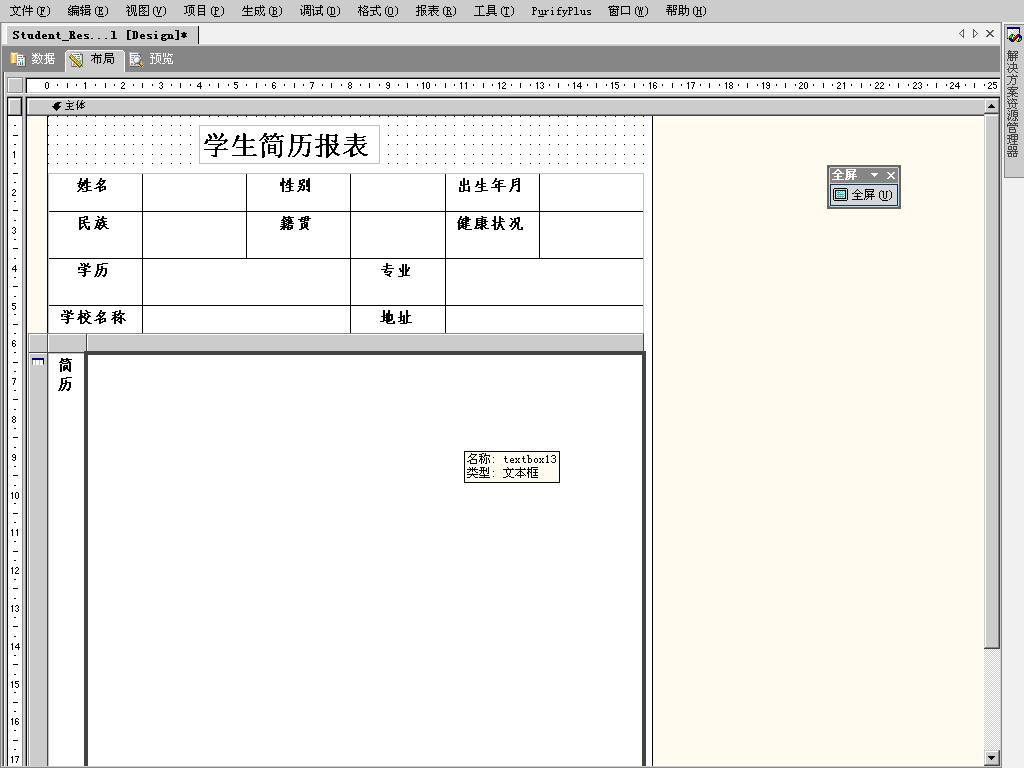Select the 简历 label cell
This screenshot has width=1024, height=768.
(x=66, y=560)
